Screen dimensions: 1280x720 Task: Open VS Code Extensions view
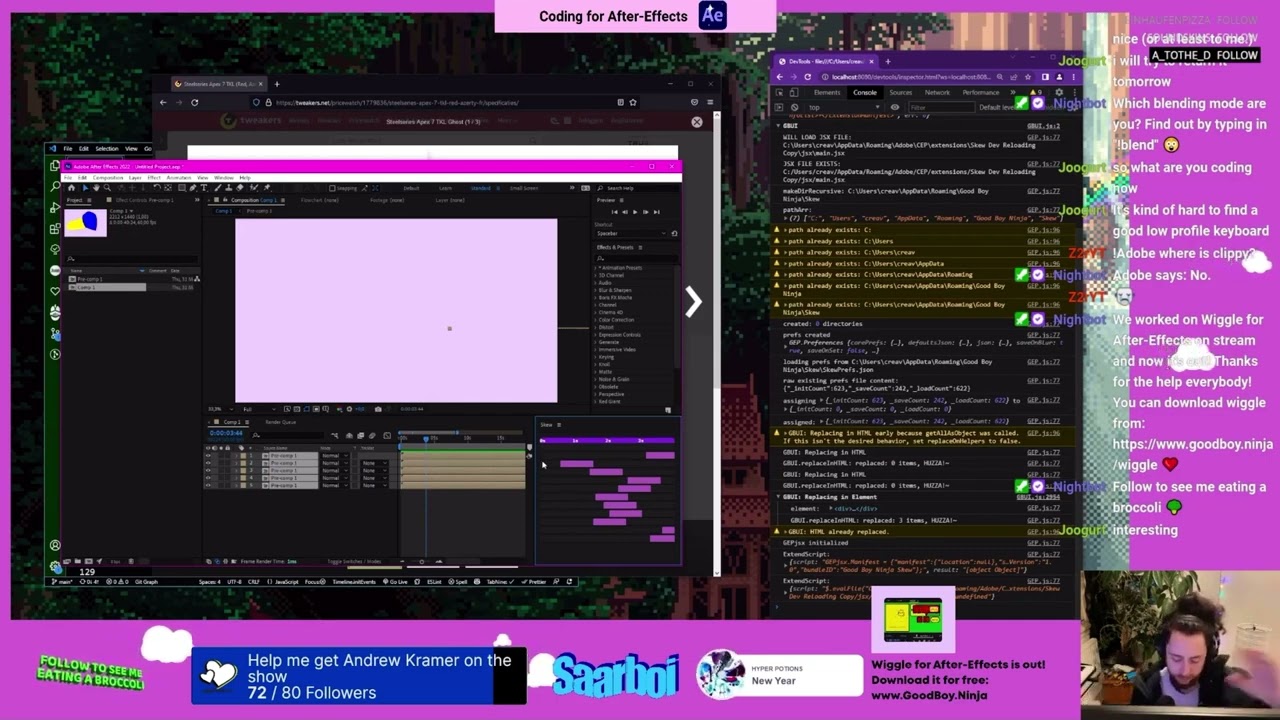click(55, 229)
